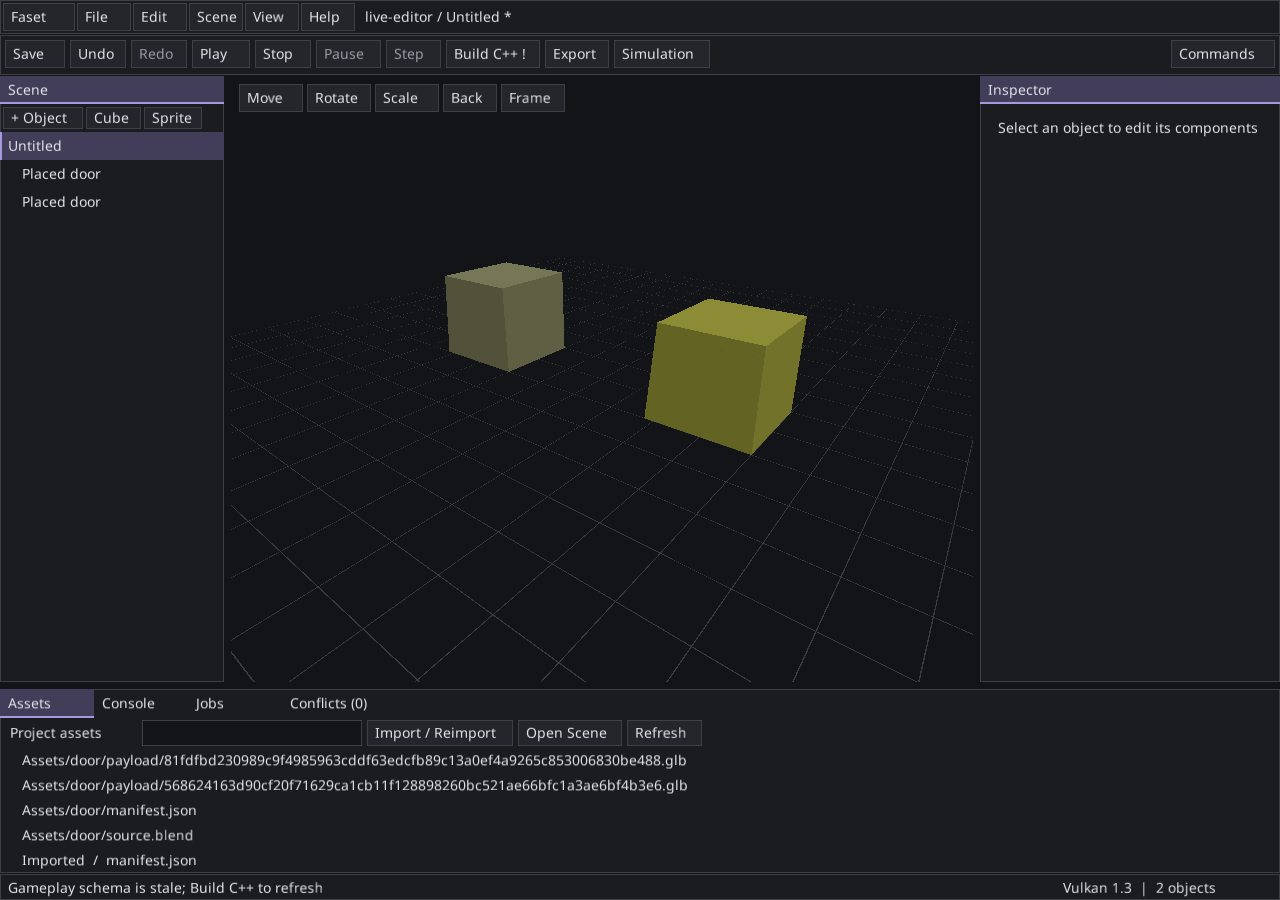
Task: Run Build C++ !
Action: pyautogui.click(x=493, y=54)
